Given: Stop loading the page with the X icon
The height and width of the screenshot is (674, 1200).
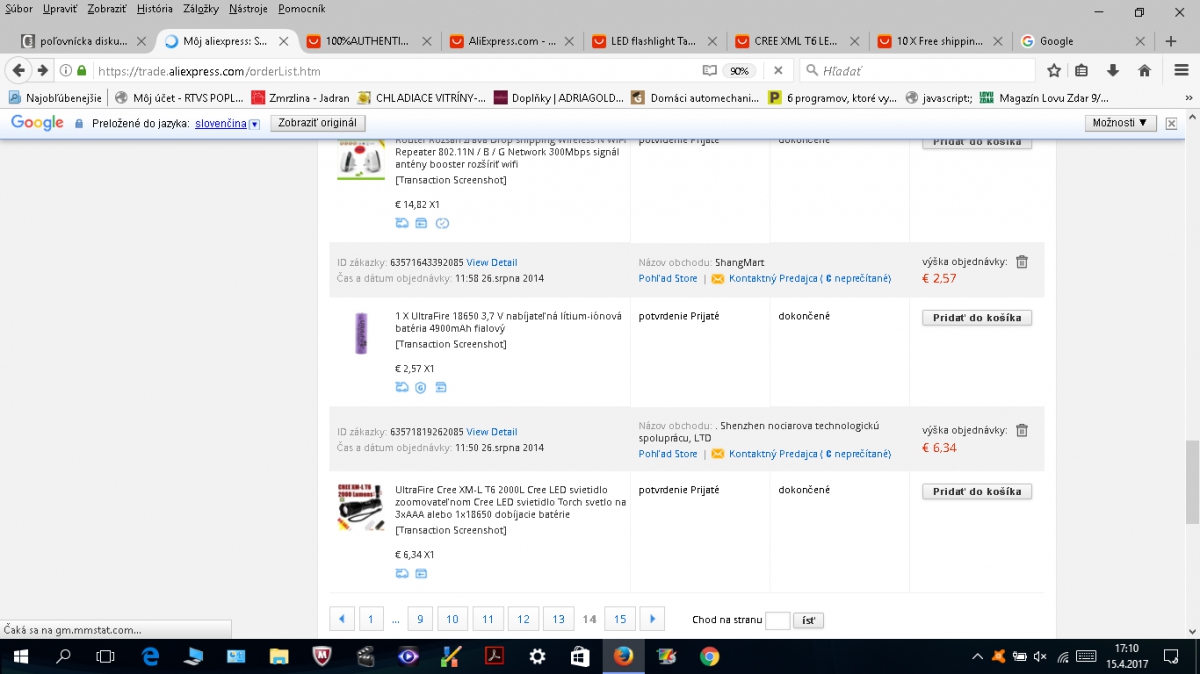Looking at the screenshot, I should pyautogui.click(x=779, y=71).
